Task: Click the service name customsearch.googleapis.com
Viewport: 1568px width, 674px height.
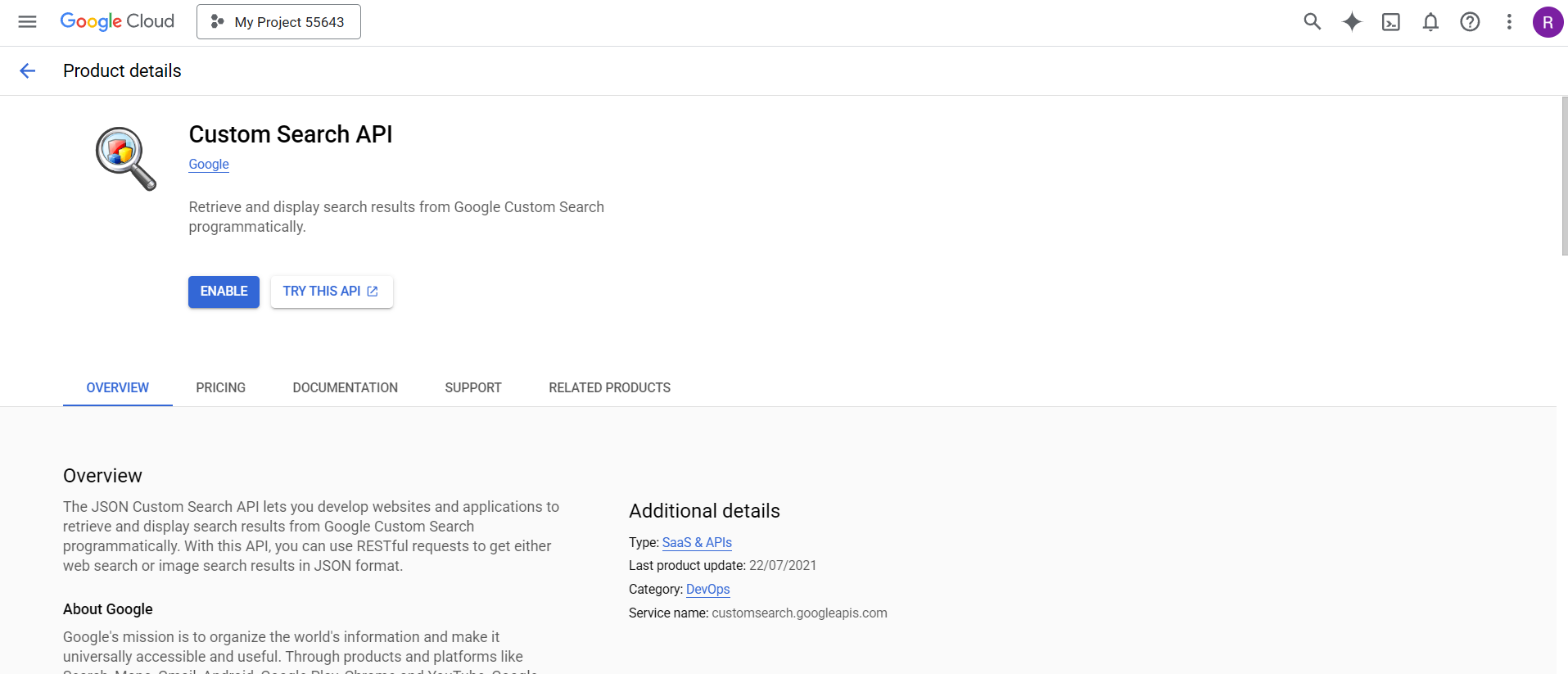Action: click(x=799, y=613)
